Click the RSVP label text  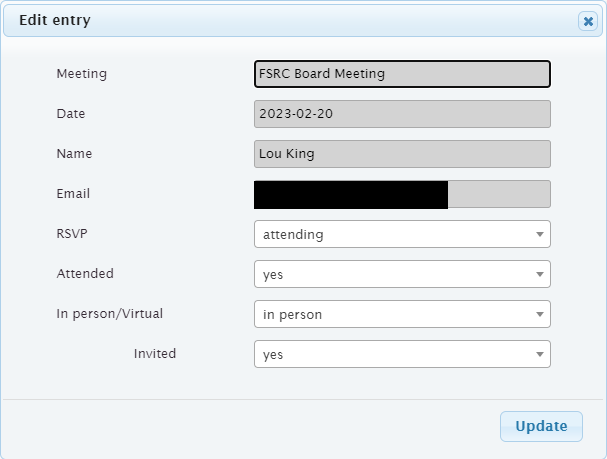72,233
